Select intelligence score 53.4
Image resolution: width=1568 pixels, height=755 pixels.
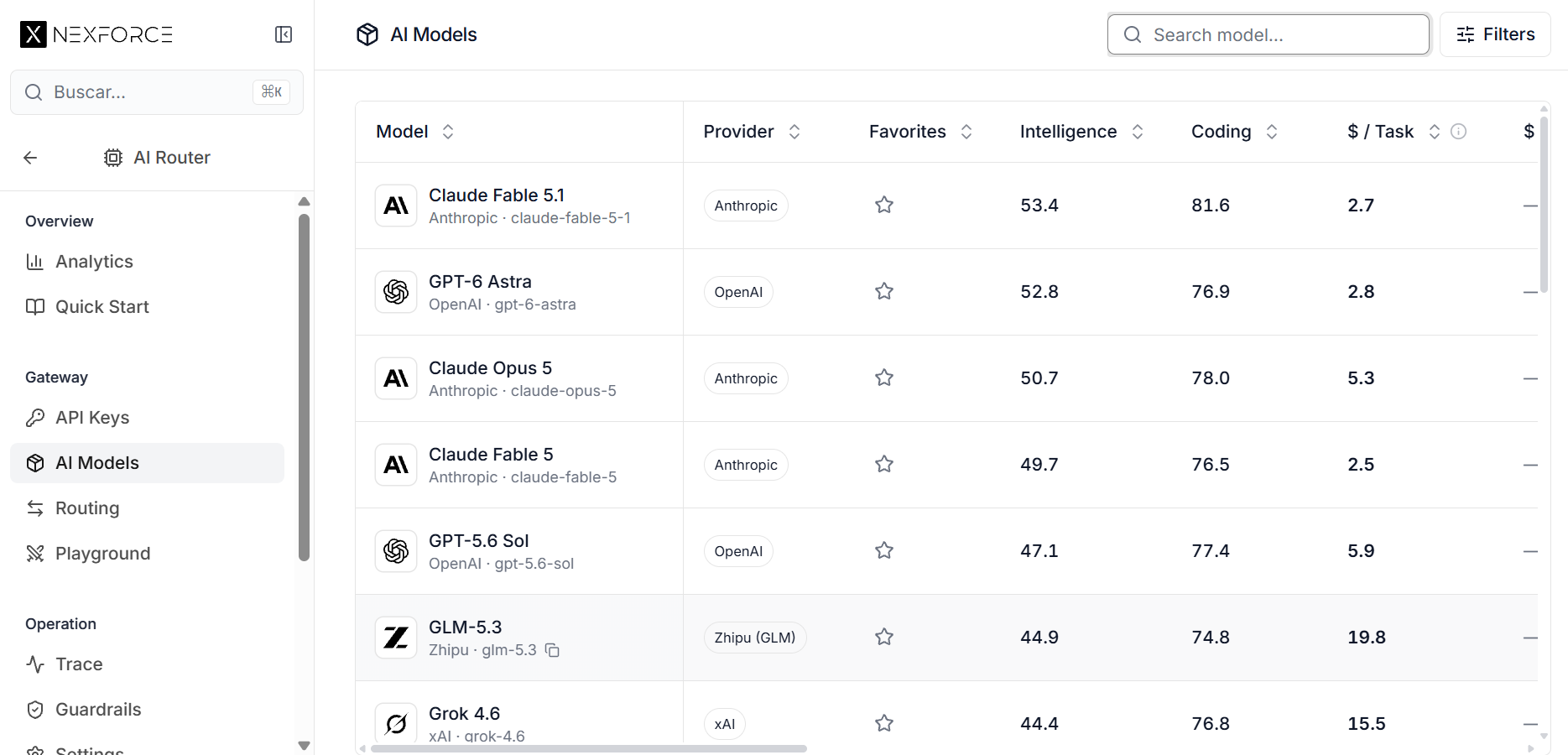pos(1039,206)
